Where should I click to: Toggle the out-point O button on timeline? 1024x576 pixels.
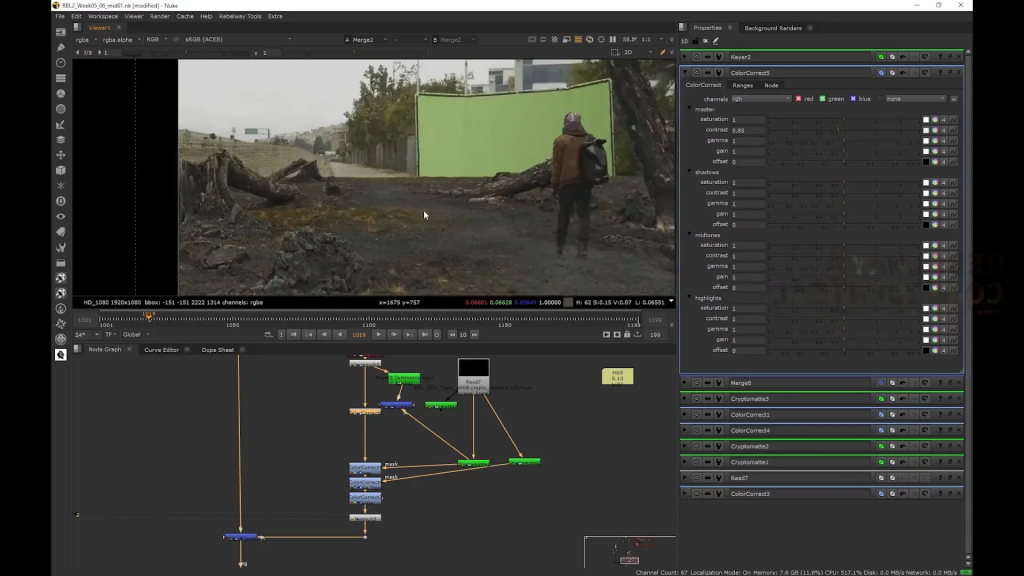pyautogui.click(x=437, y=334)
